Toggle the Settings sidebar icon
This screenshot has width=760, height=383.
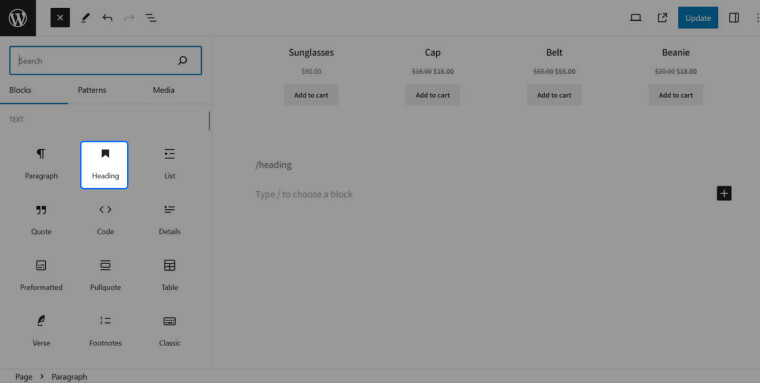(734, 18)
